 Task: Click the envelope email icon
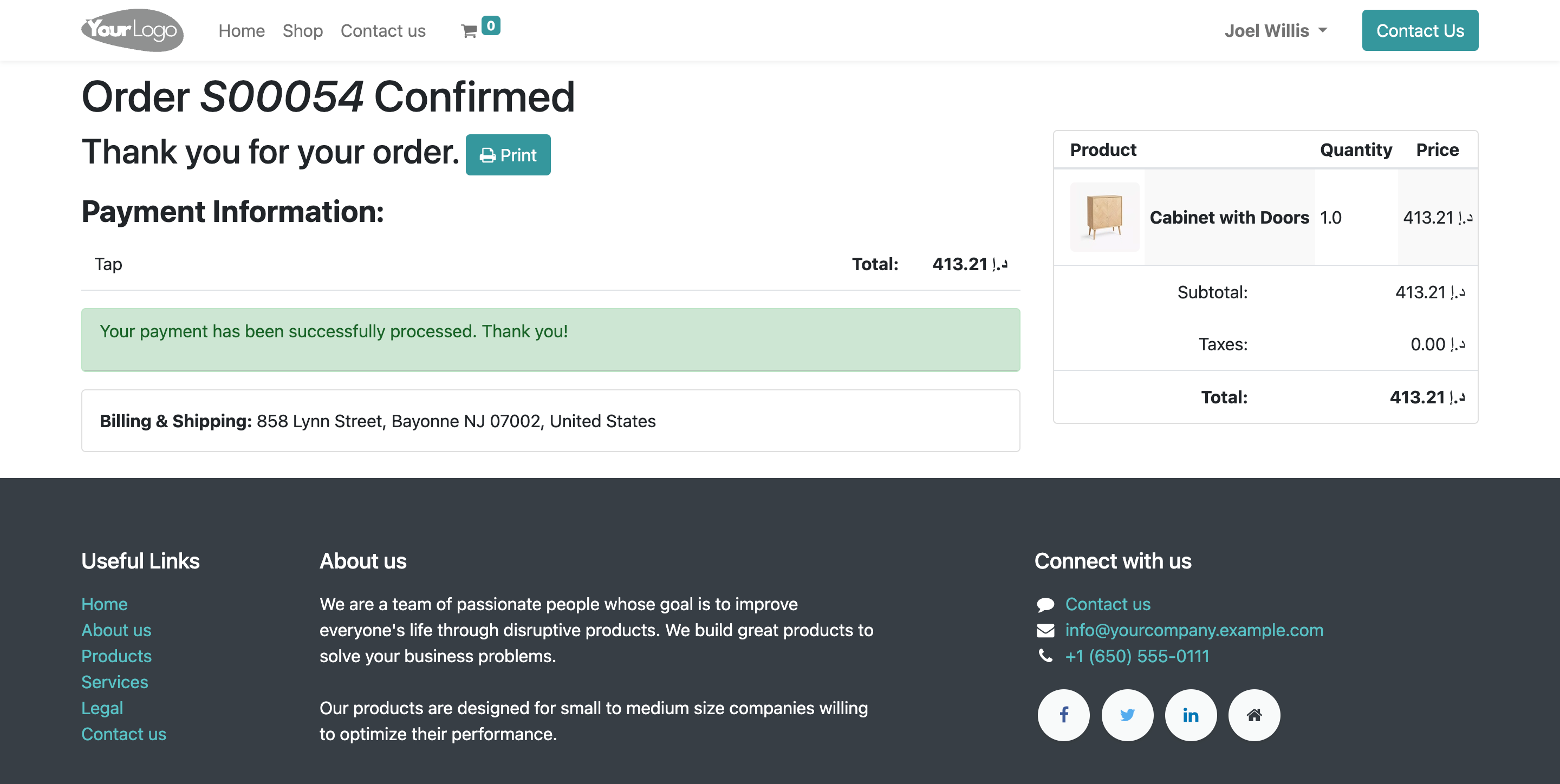pyautogui.click(x=1045, y=630)
